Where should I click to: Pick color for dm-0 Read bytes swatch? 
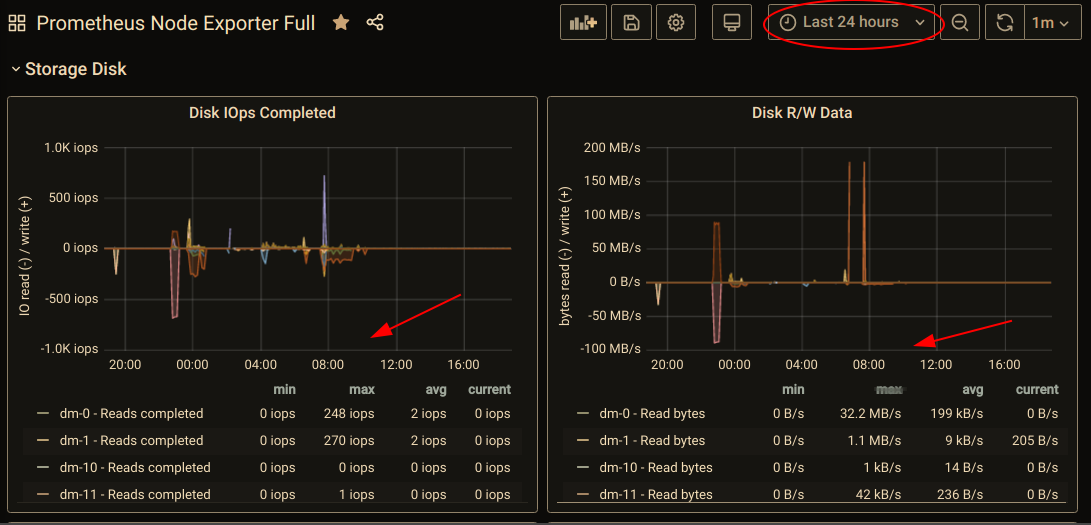click(x=583, y=414)
